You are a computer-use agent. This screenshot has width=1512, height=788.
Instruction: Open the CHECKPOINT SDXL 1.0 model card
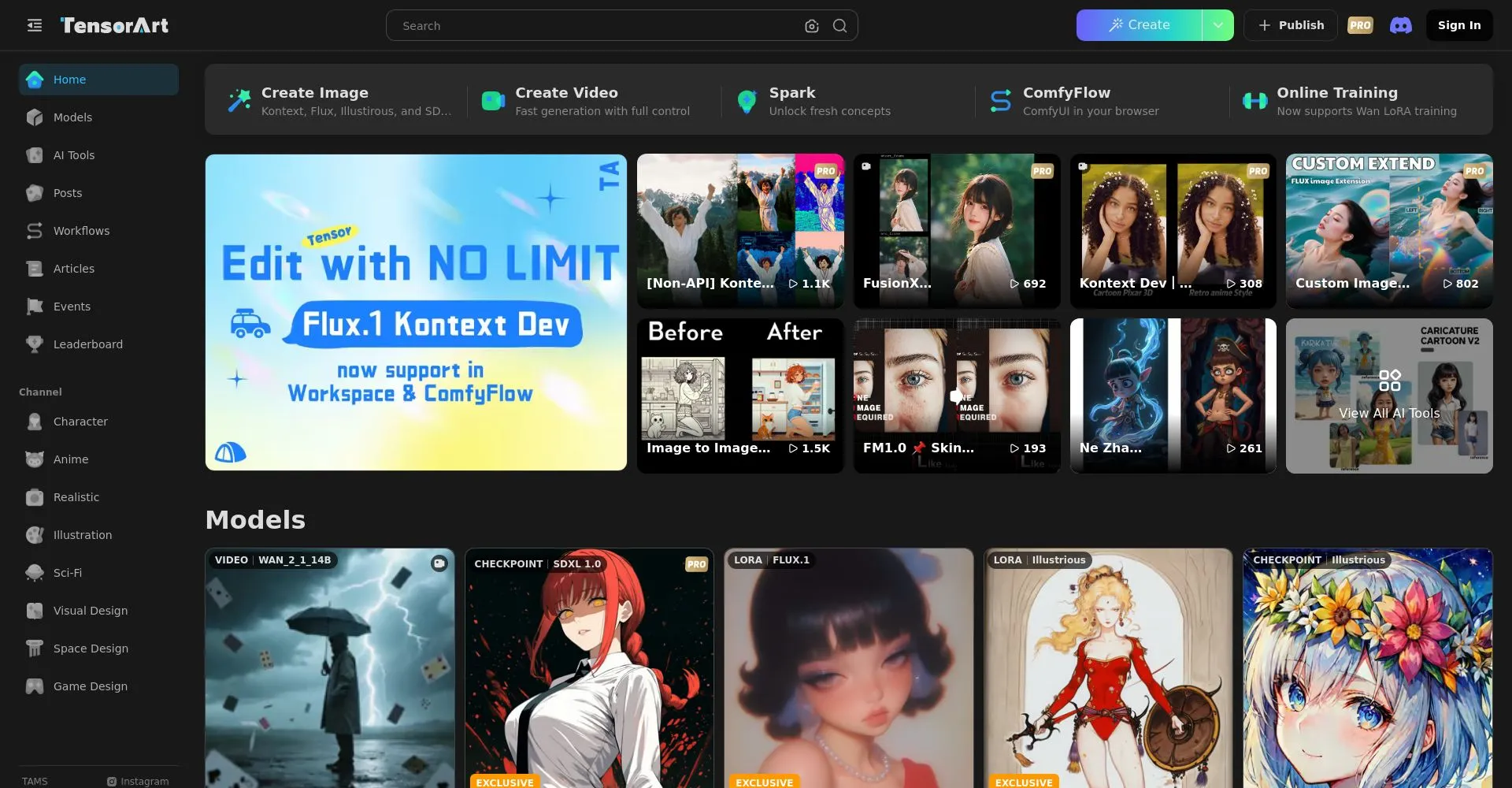[589, 668]
